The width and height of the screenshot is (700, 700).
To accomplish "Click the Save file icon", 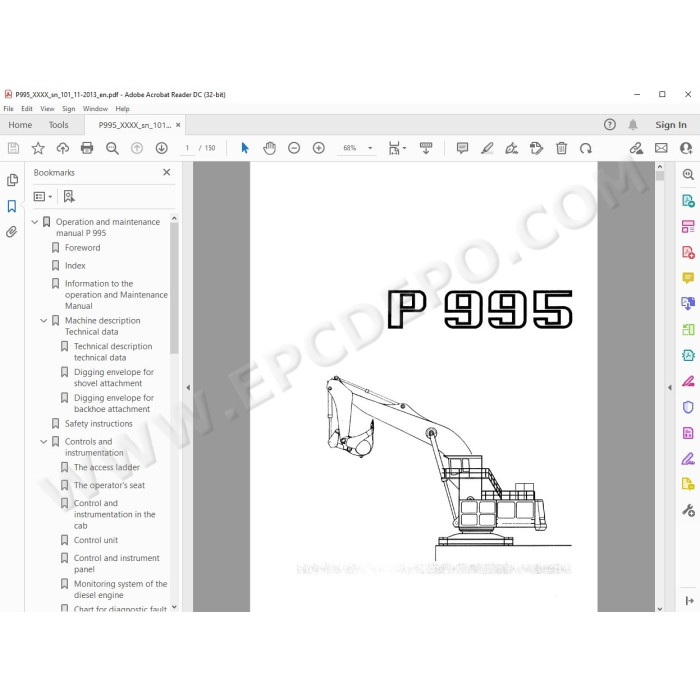I will (x=13, y=148).
